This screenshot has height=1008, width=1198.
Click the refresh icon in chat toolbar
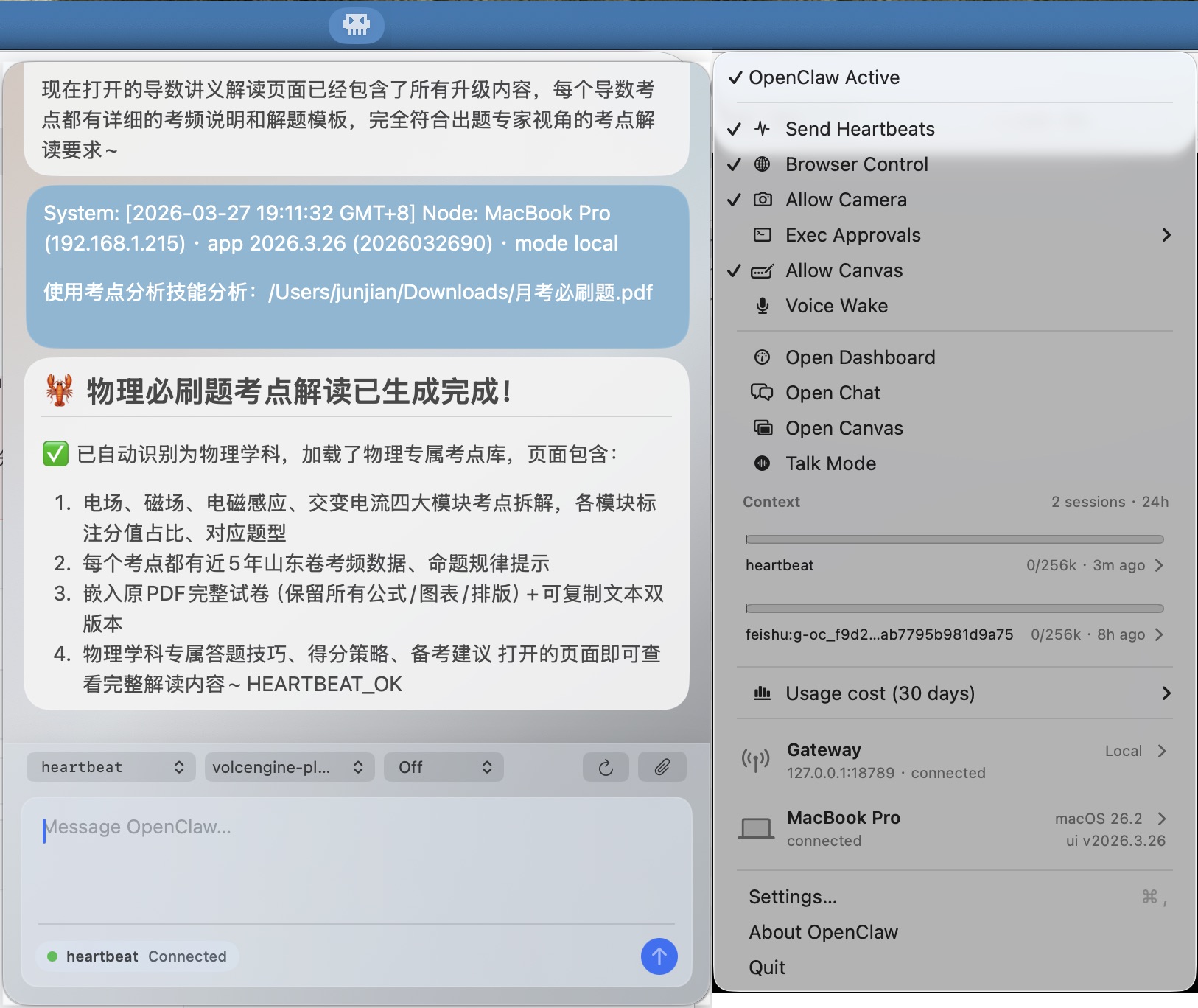click(x=606, y=767)
